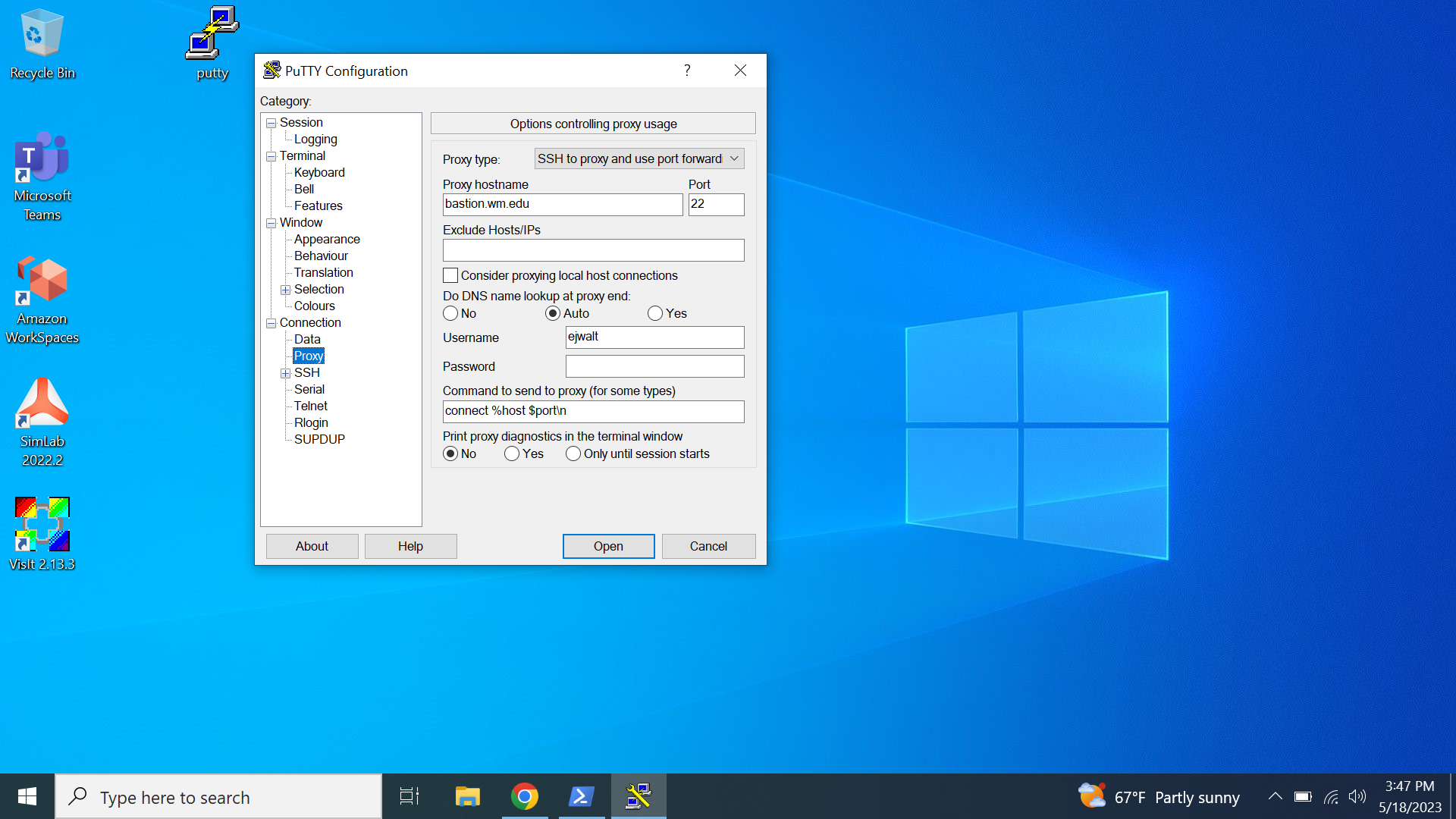Viewport: 1456px width, 819px height.
Task: Expand the Selection tree node
Action: (x=285, y=290)
